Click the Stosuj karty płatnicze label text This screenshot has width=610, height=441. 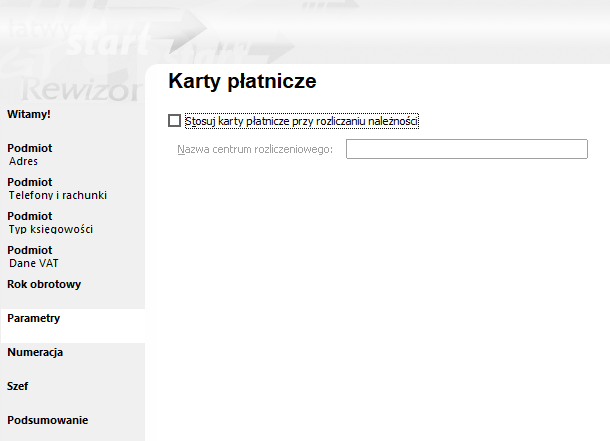[x=301, y=121]
